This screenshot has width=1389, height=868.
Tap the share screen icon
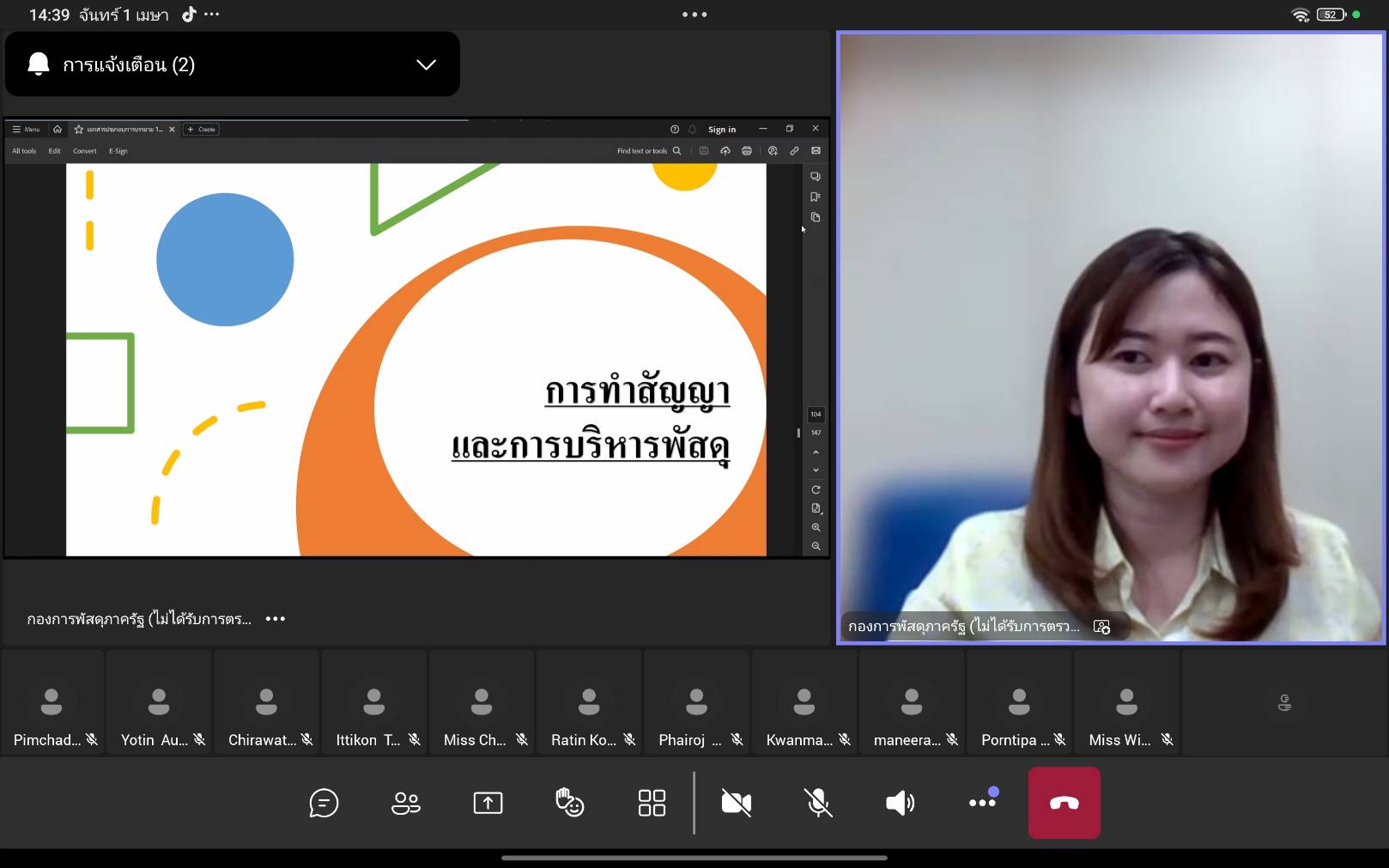488,803
